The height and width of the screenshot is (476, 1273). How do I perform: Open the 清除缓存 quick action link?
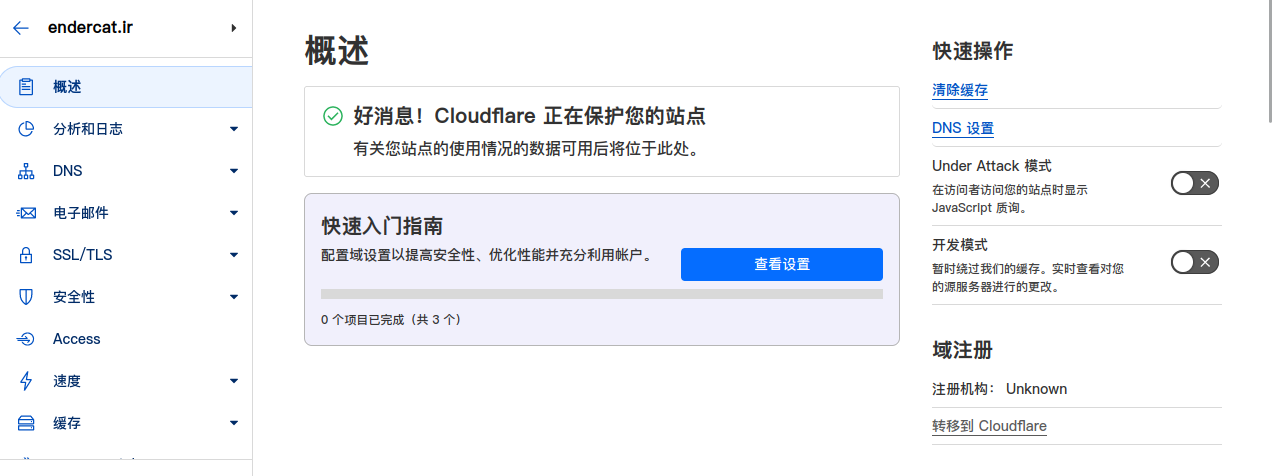pos(960,90)
